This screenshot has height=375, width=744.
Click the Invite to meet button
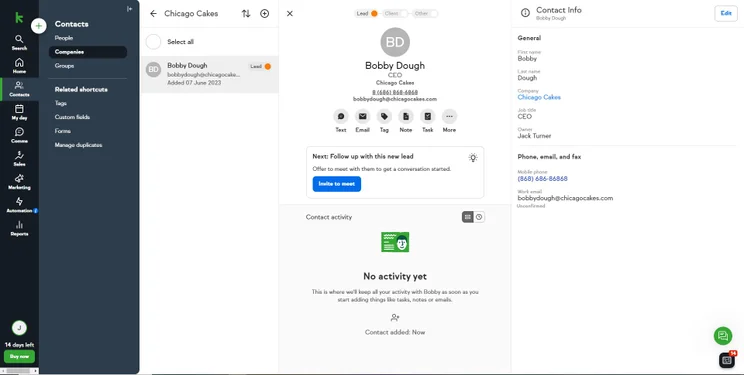coord(337,184)
